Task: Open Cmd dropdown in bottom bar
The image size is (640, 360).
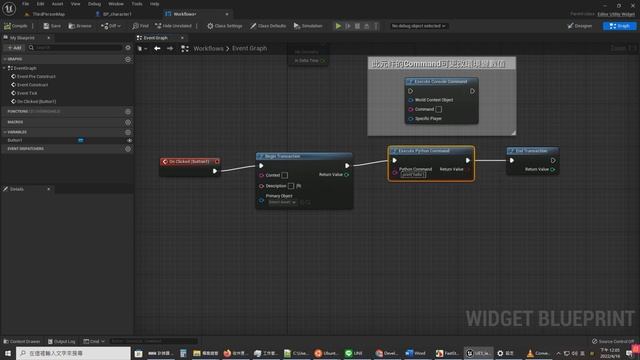Action: (94, 341)
